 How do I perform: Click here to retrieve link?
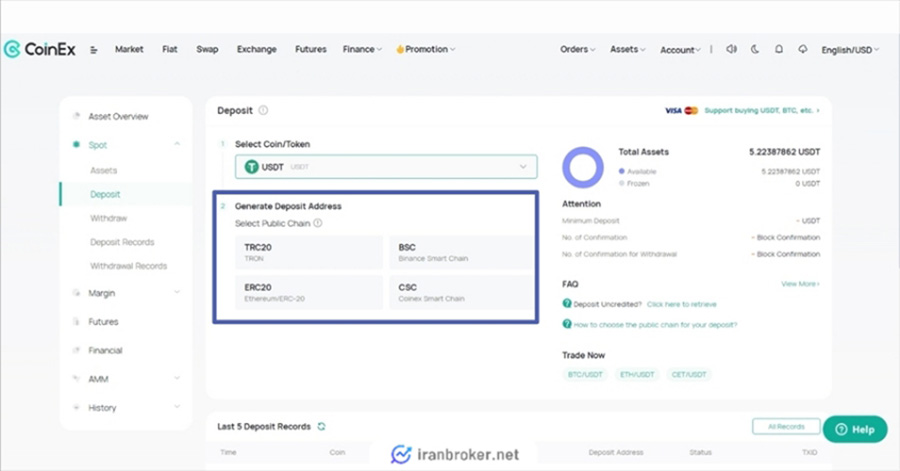click(x=681, y=304)
